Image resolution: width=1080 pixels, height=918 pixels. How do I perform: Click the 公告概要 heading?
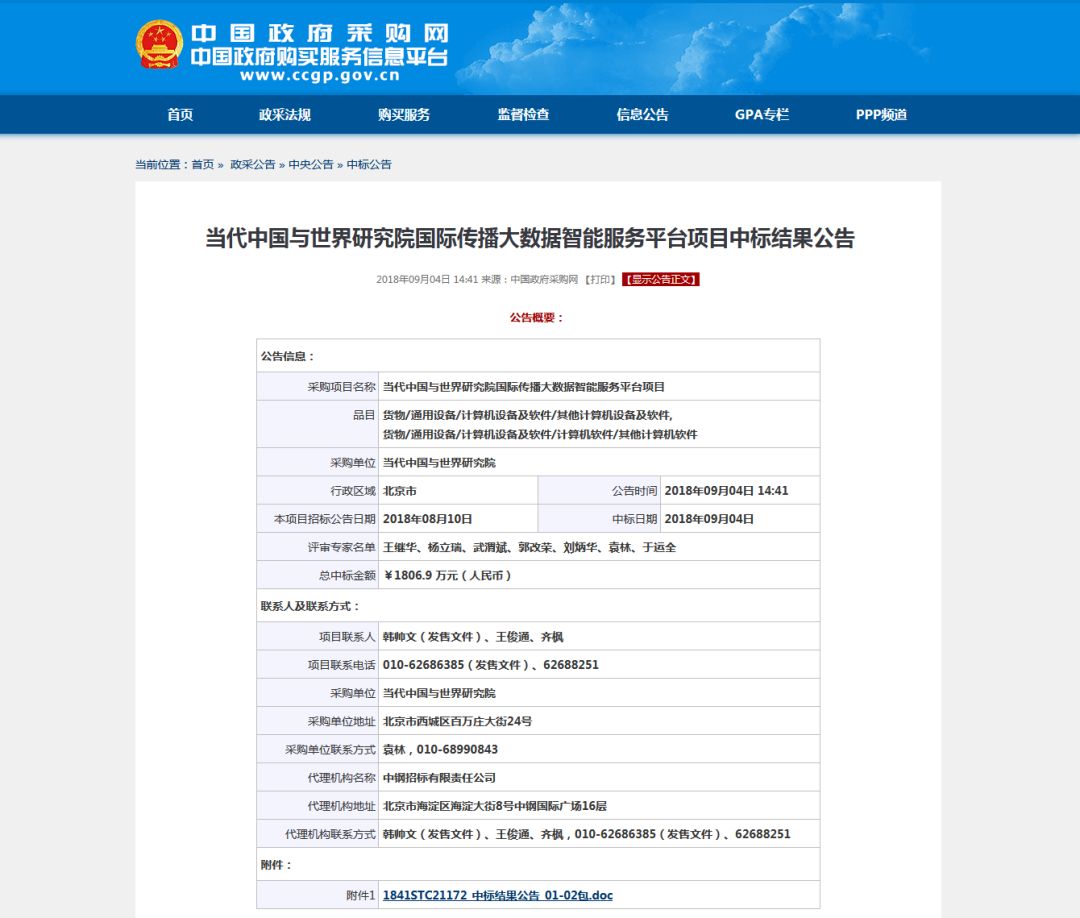[x=537, y=317]
